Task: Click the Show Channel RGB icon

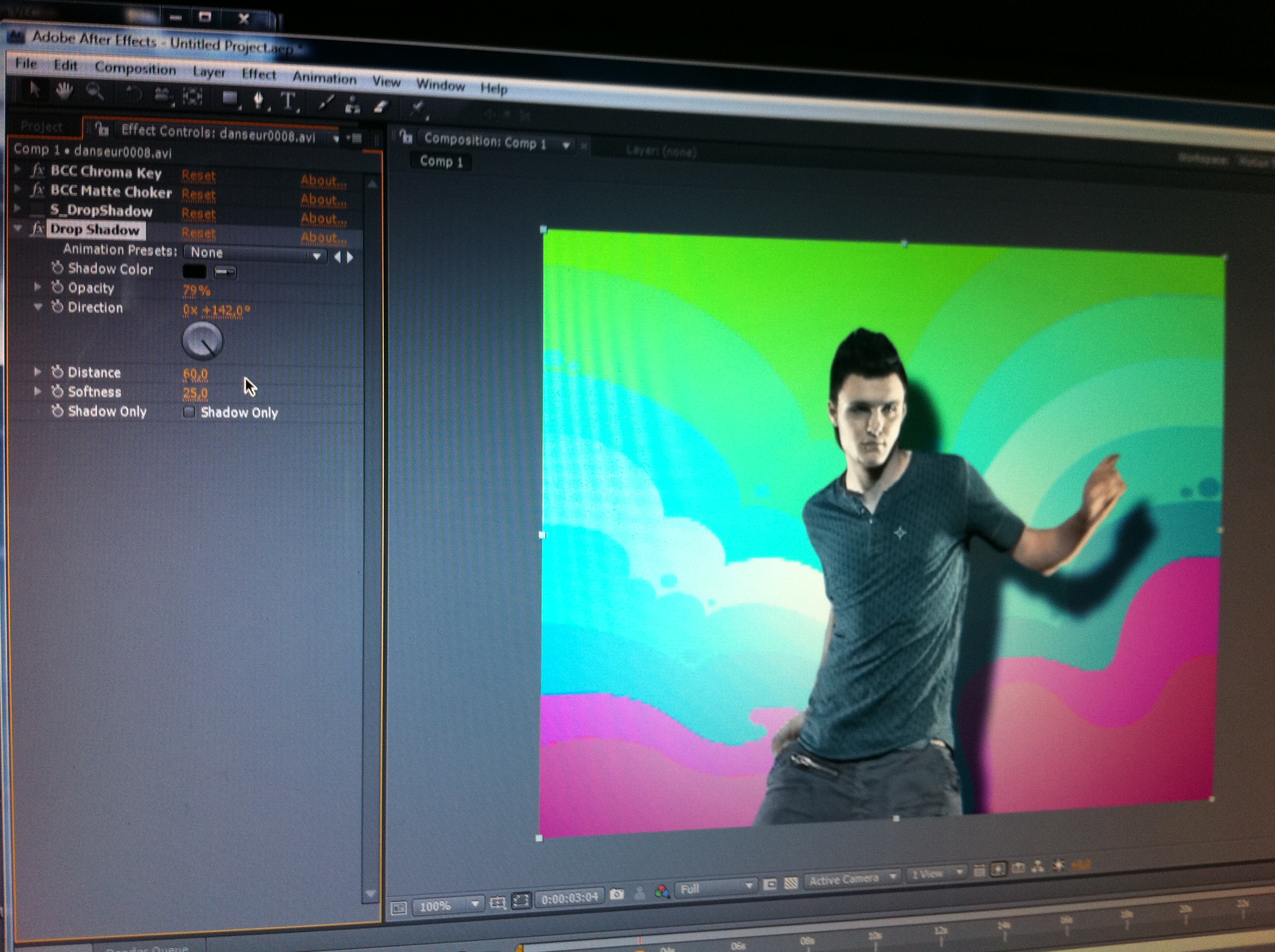Action: pyautogui.click(x=662, y=892)
